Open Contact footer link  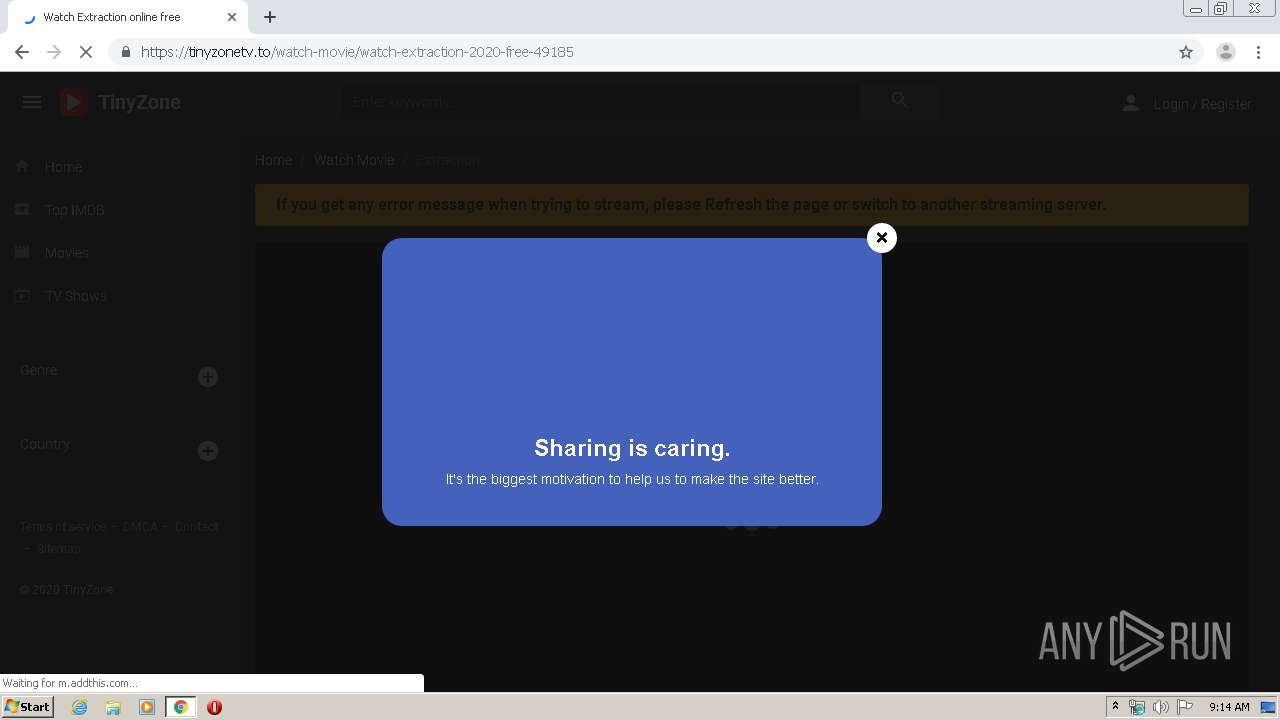[196, 527]
